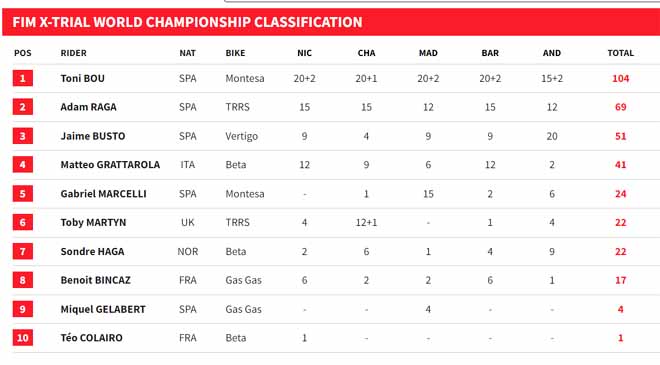This screenshot has height=365, width=660.
Task: Select the MAD round column header
Action: (x=428, y=53)
